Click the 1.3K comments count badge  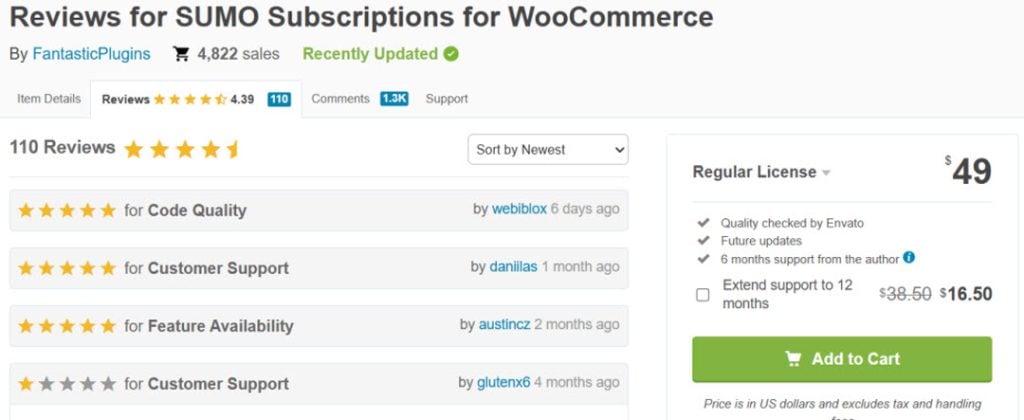tap(394, 99)
